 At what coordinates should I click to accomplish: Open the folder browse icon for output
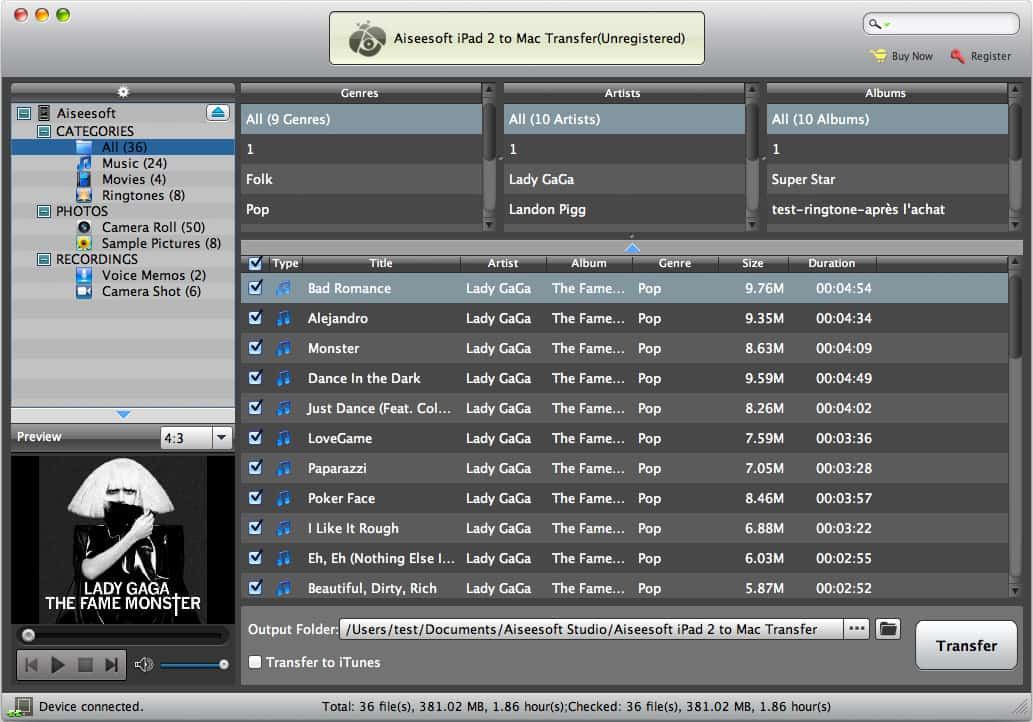(x=887, y=629)
